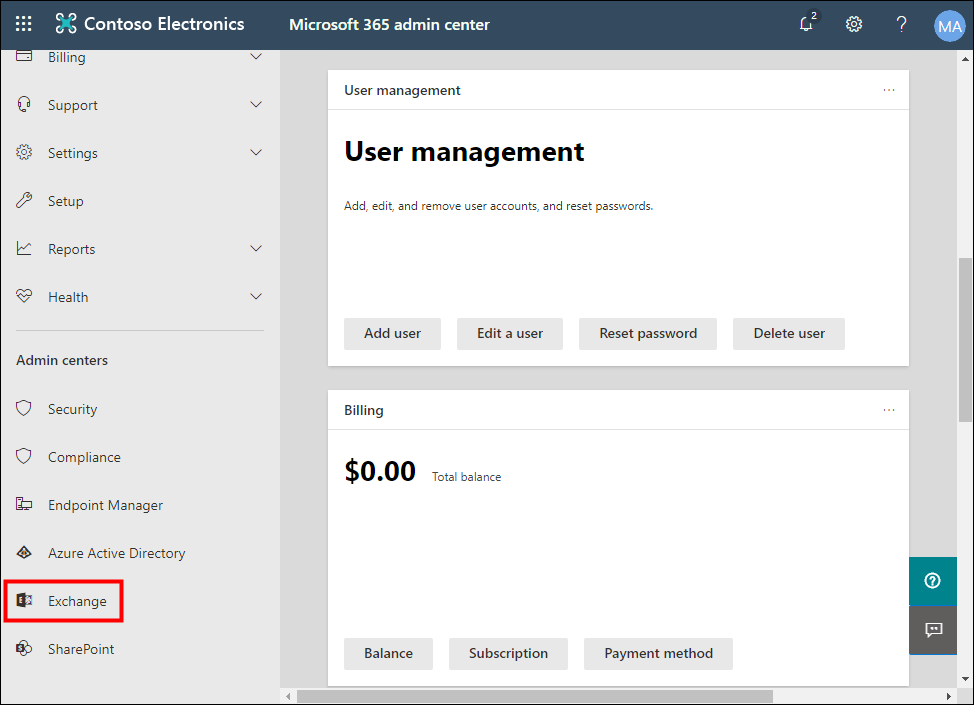974x705 pixels.
Task: Click the horizontal scrollbar right arrow
Action: (949, 696)
